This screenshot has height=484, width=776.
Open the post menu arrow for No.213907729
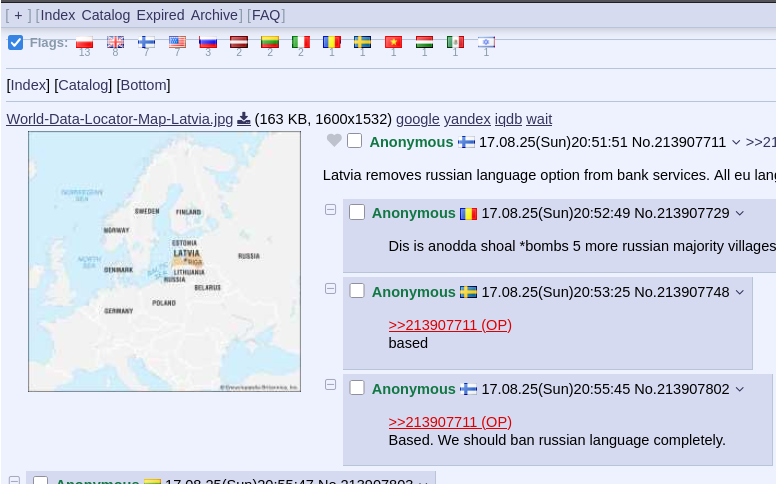point(740,213)
